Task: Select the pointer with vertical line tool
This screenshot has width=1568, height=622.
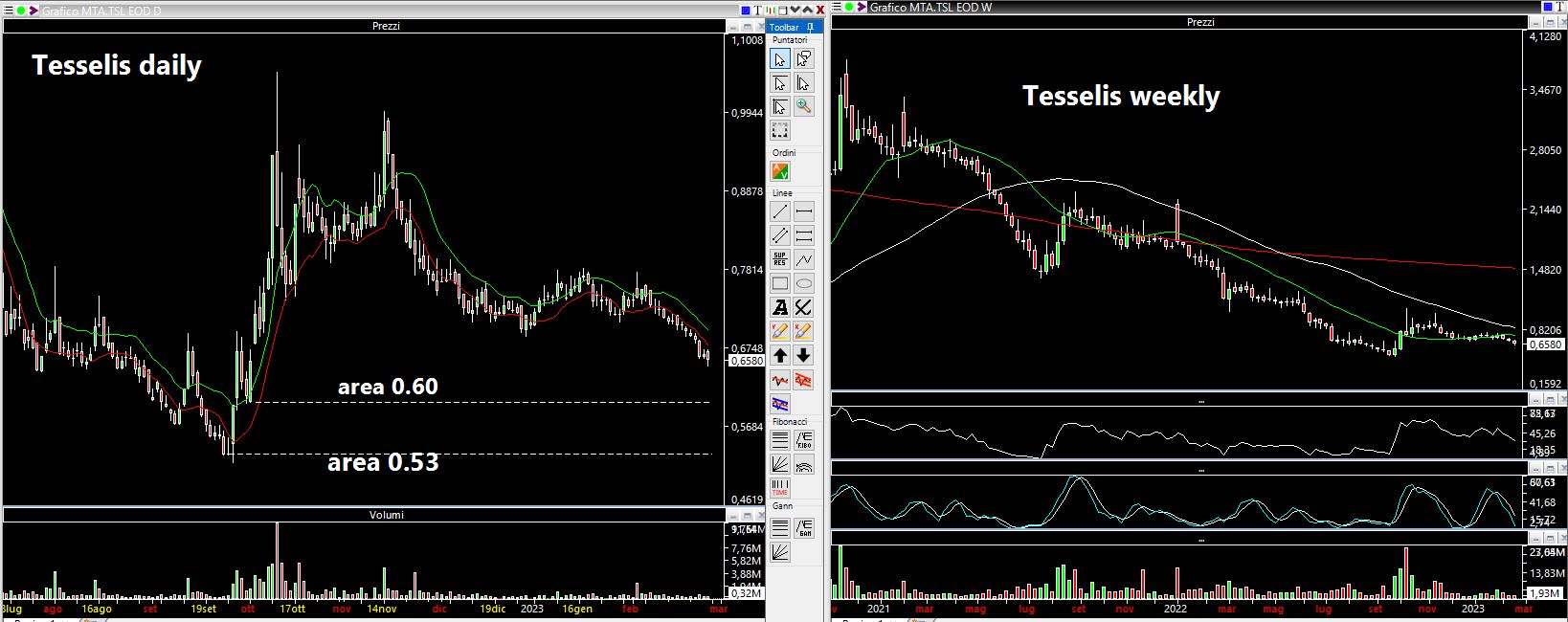Action: [x=804, y=83]
